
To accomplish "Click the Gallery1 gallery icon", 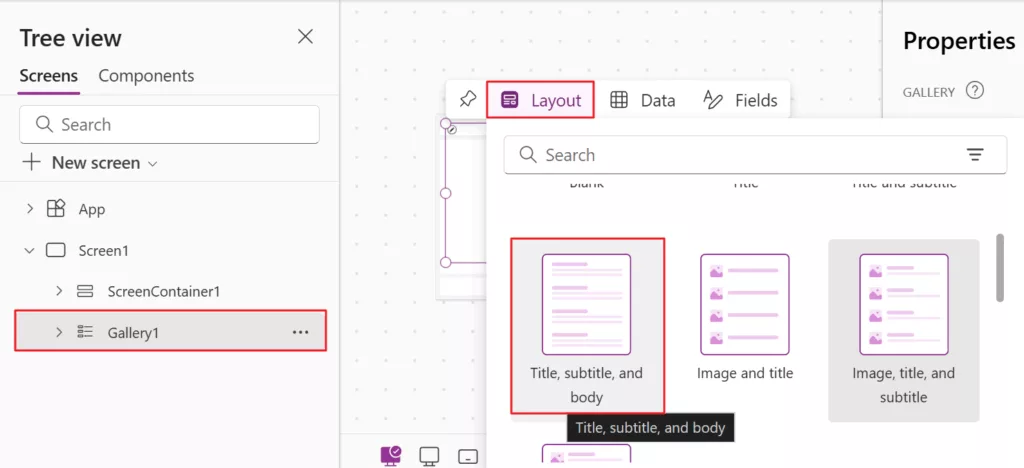I will tap(85, 332).
